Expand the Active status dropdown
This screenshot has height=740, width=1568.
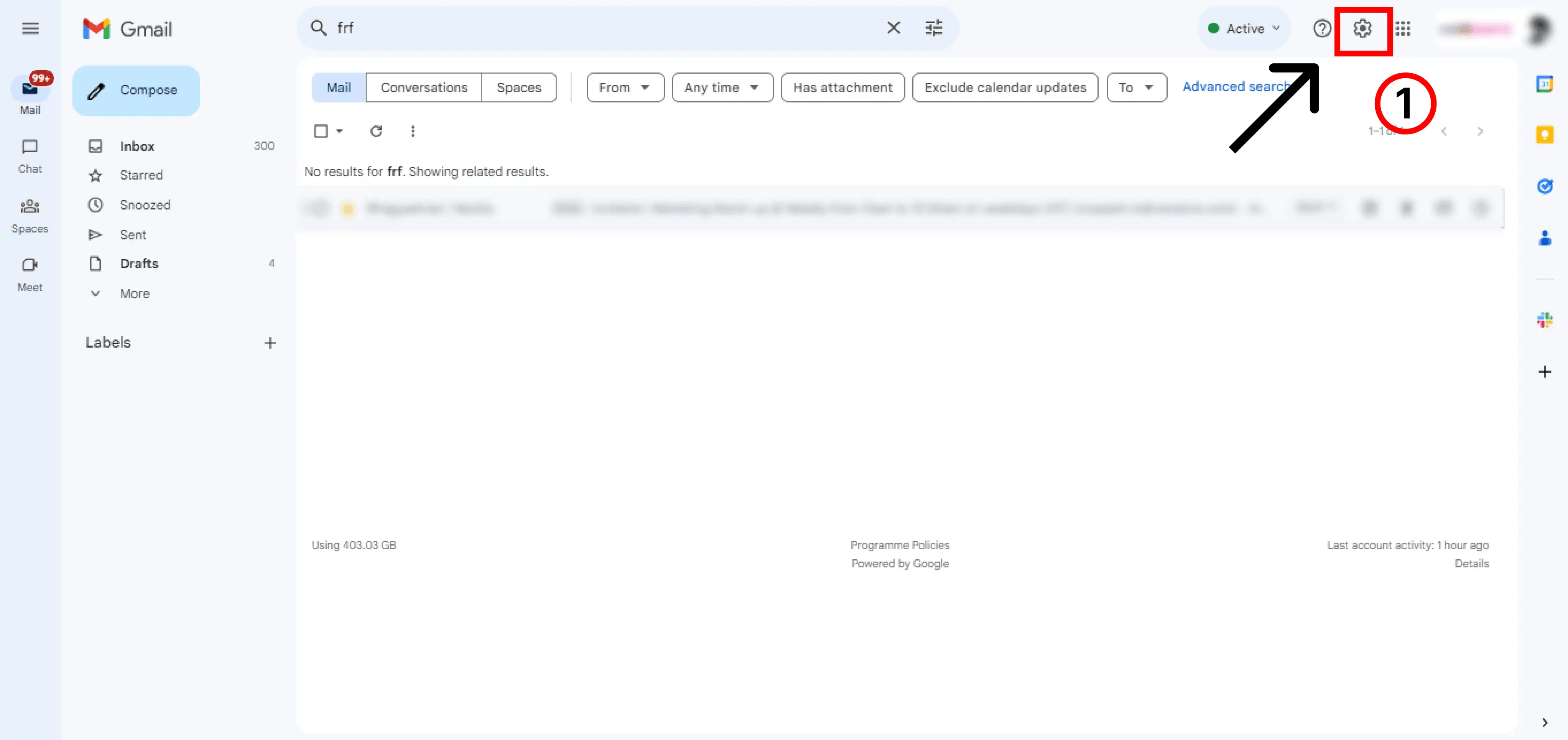click(x=1244, y=29)
